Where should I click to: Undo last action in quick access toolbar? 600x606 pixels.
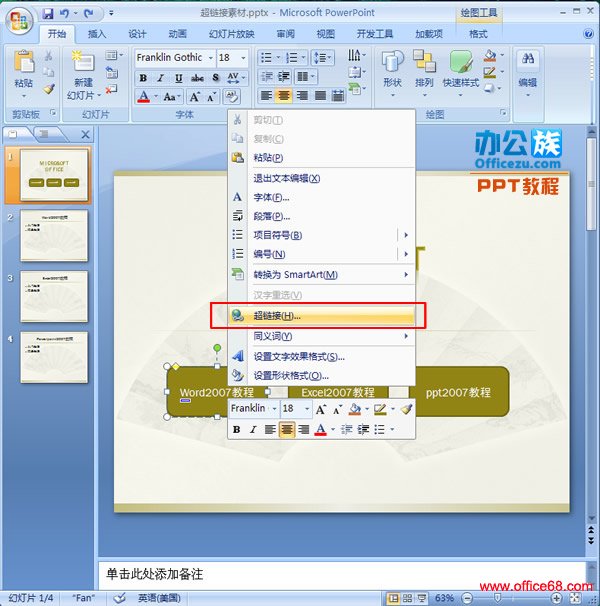point(64,14)
